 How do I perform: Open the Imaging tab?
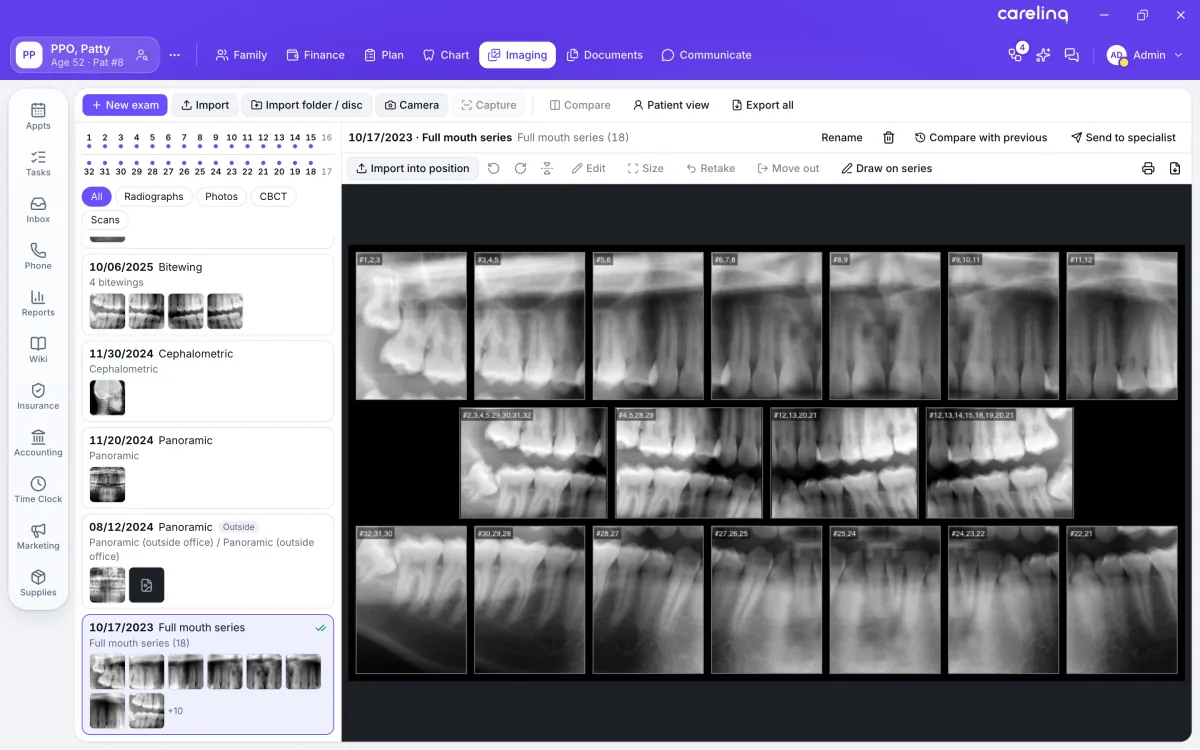pos(517,55)
